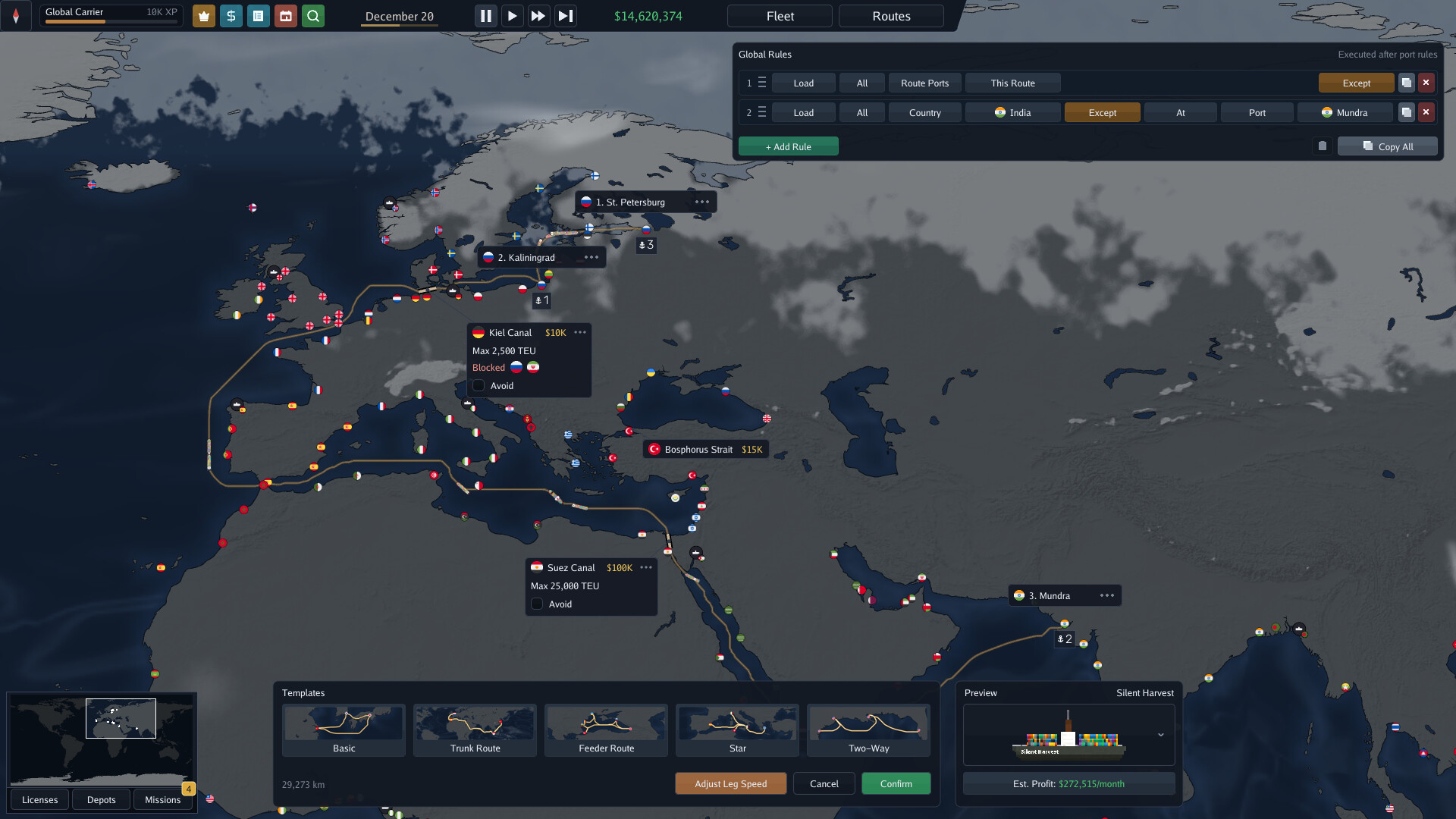1456x819 pixels.
Task: Change Country selector in rule 2
Action: pyautogui.click(x=924, y=112)
